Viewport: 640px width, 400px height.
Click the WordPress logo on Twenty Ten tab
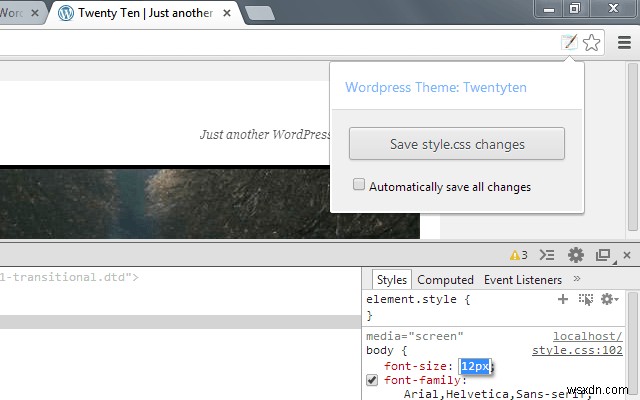66,13
